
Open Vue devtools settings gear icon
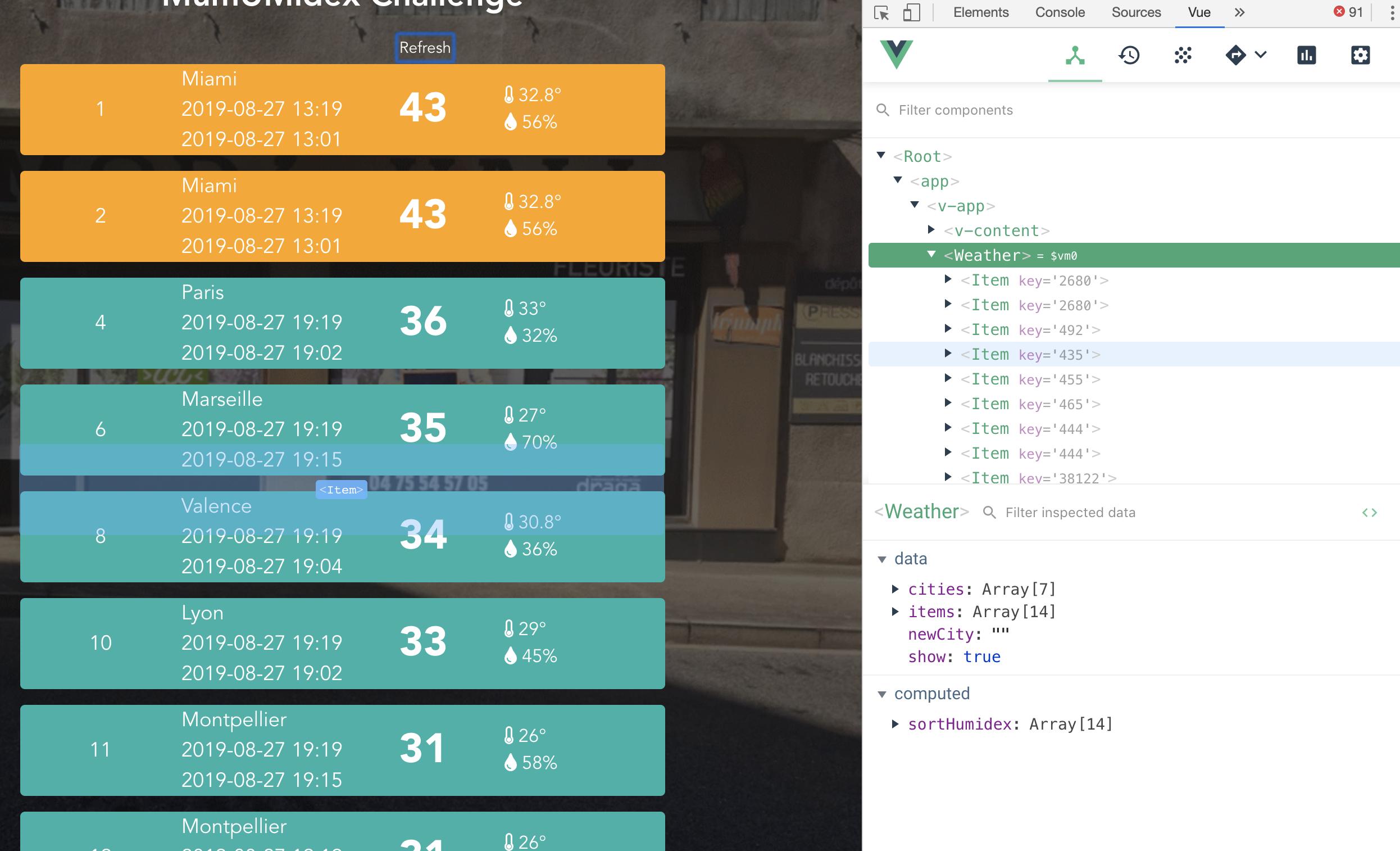tap(1360, 56)
